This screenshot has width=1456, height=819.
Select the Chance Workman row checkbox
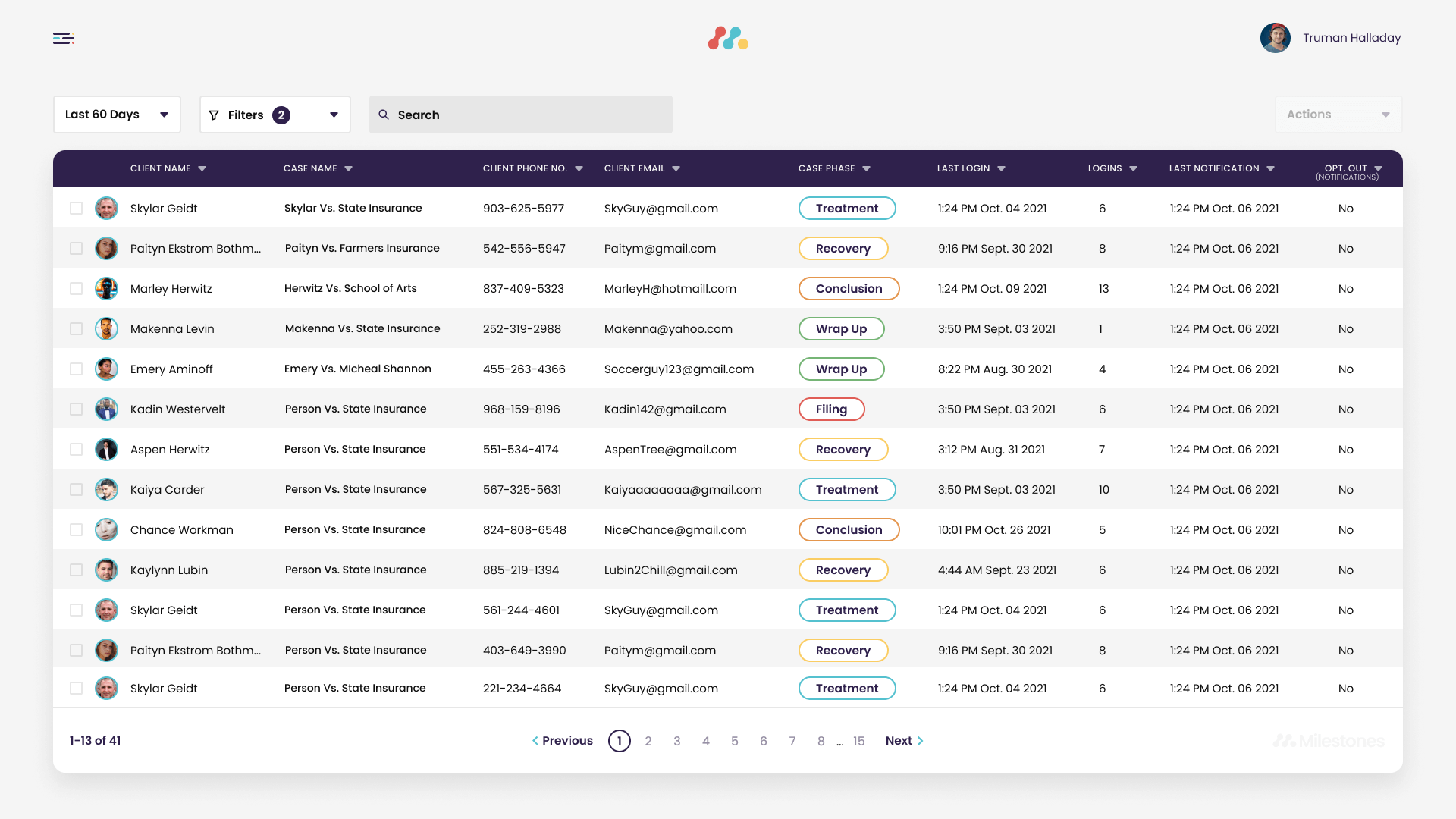coord(76,530)
